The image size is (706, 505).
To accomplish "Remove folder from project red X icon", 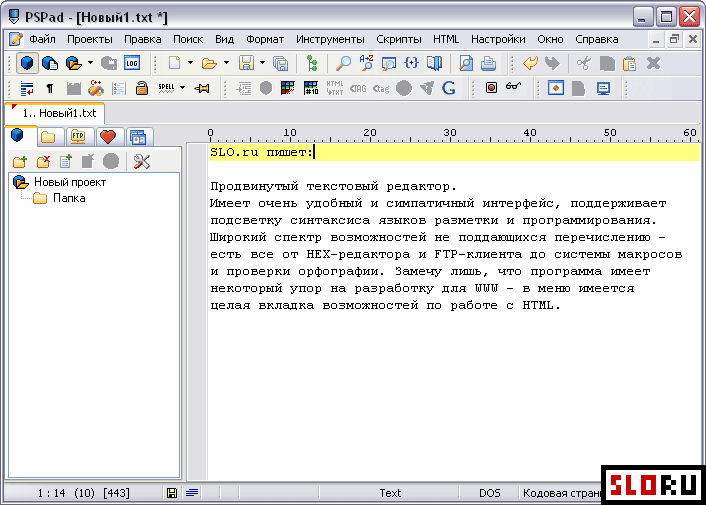I will 44,161.
